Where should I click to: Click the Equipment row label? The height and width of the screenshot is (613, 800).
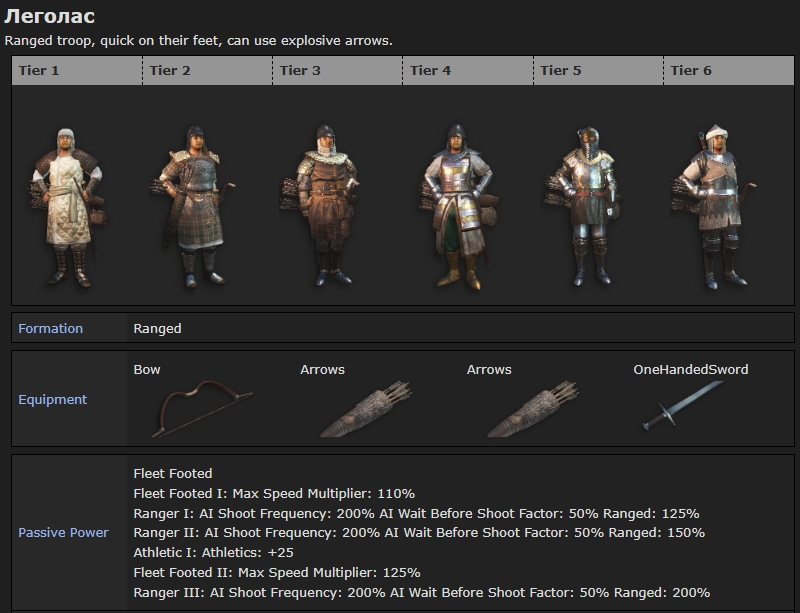(52, 399)
